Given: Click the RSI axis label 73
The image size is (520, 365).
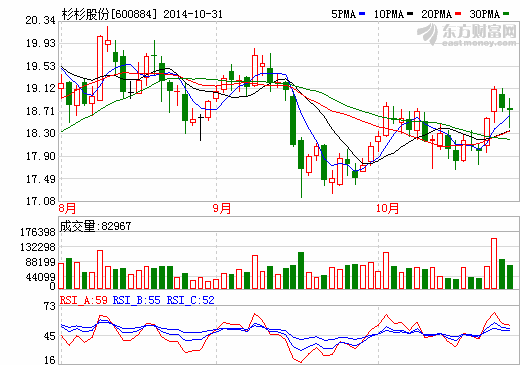Looking at the screenshot, I should (x=50, y=306).
